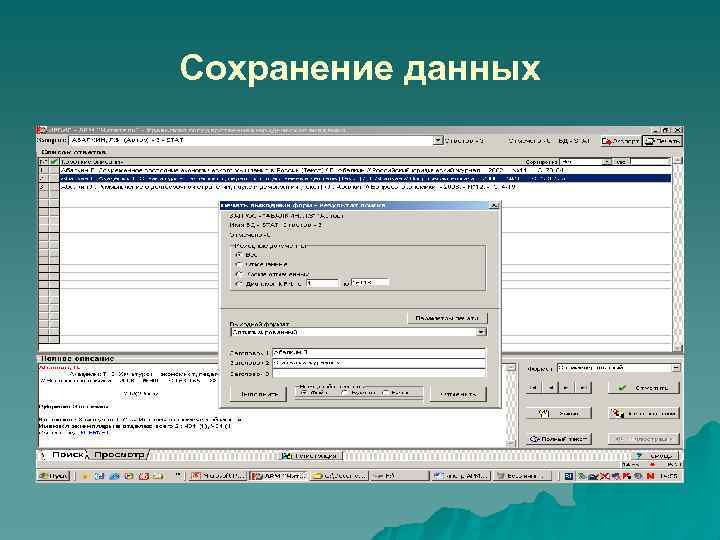This screenshot has height=540, width=720.
Task: Click the results list vertical scrollbar
Action: [x=677, y=255]
